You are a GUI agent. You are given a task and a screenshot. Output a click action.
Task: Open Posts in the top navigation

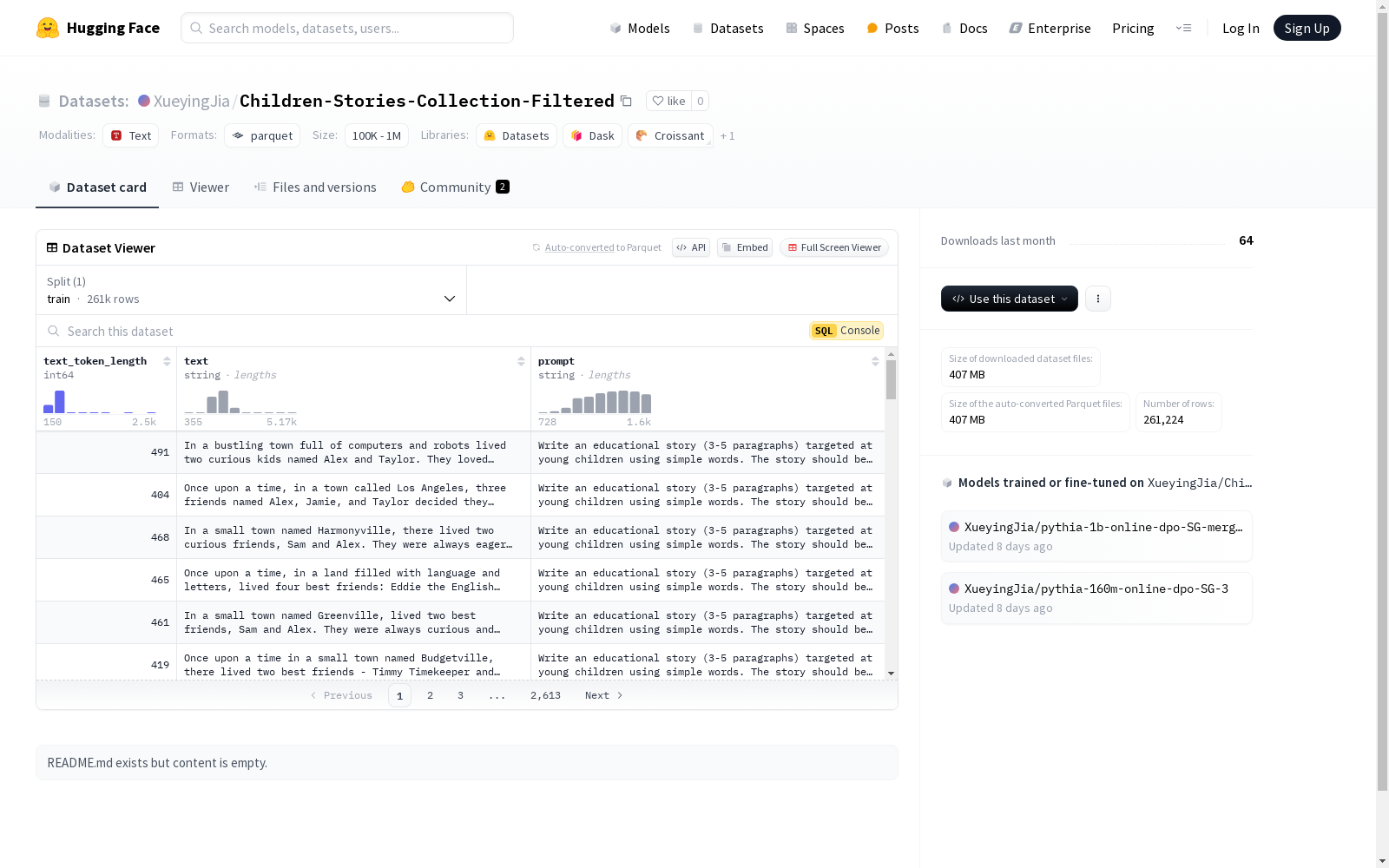892,28
